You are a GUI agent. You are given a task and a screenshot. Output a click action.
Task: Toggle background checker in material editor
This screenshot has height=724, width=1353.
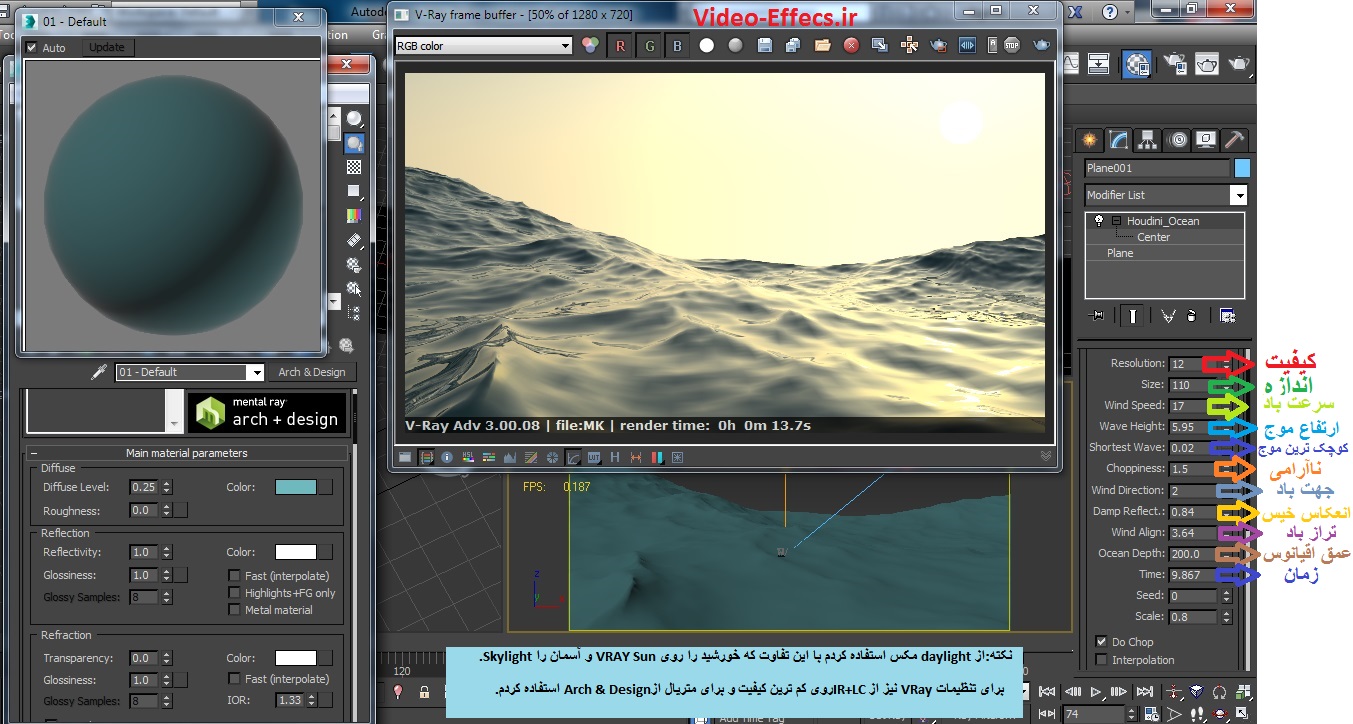coord(354,166)
